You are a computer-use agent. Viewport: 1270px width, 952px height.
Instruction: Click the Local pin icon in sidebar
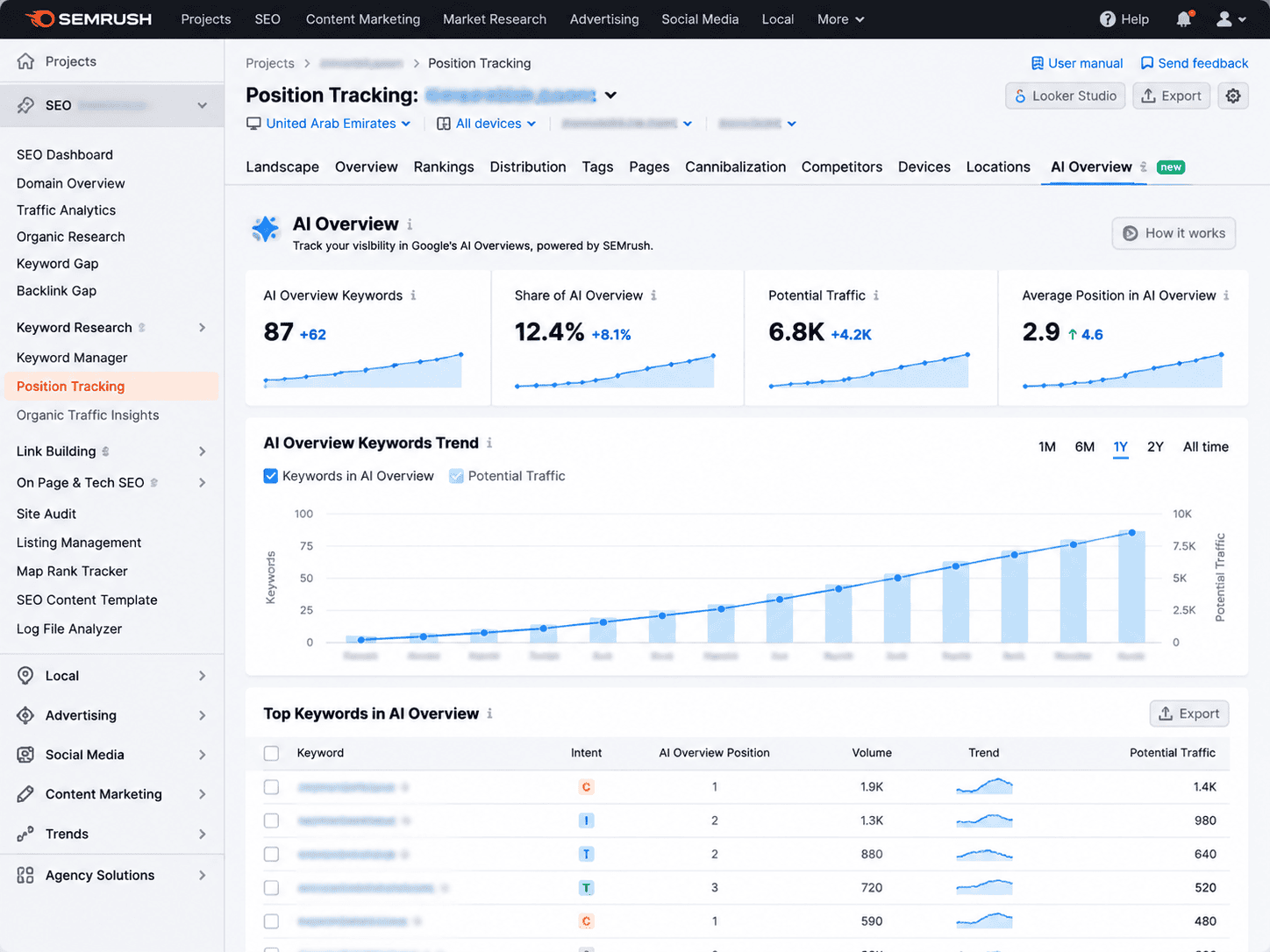[26, 676]
